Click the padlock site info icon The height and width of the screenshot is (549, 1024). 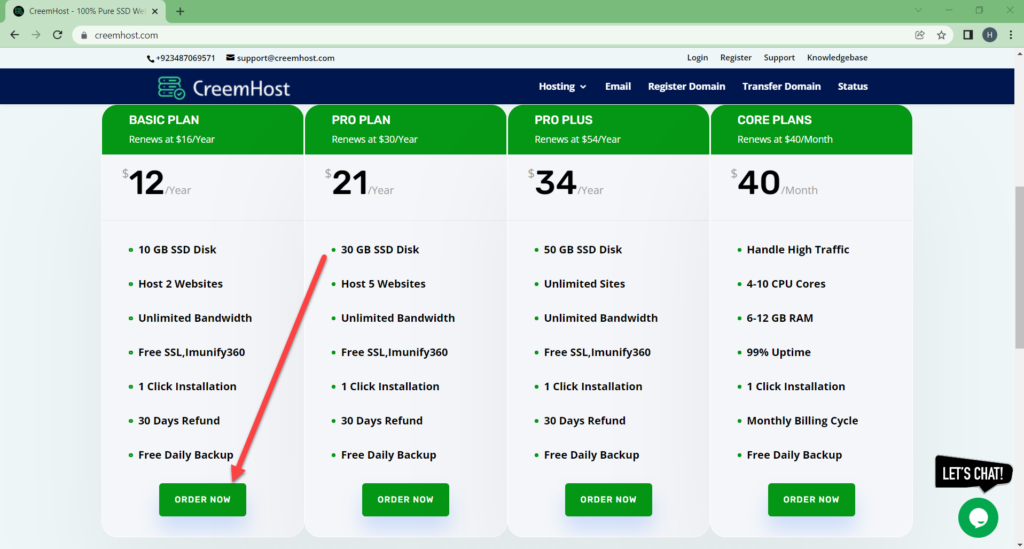84,35
